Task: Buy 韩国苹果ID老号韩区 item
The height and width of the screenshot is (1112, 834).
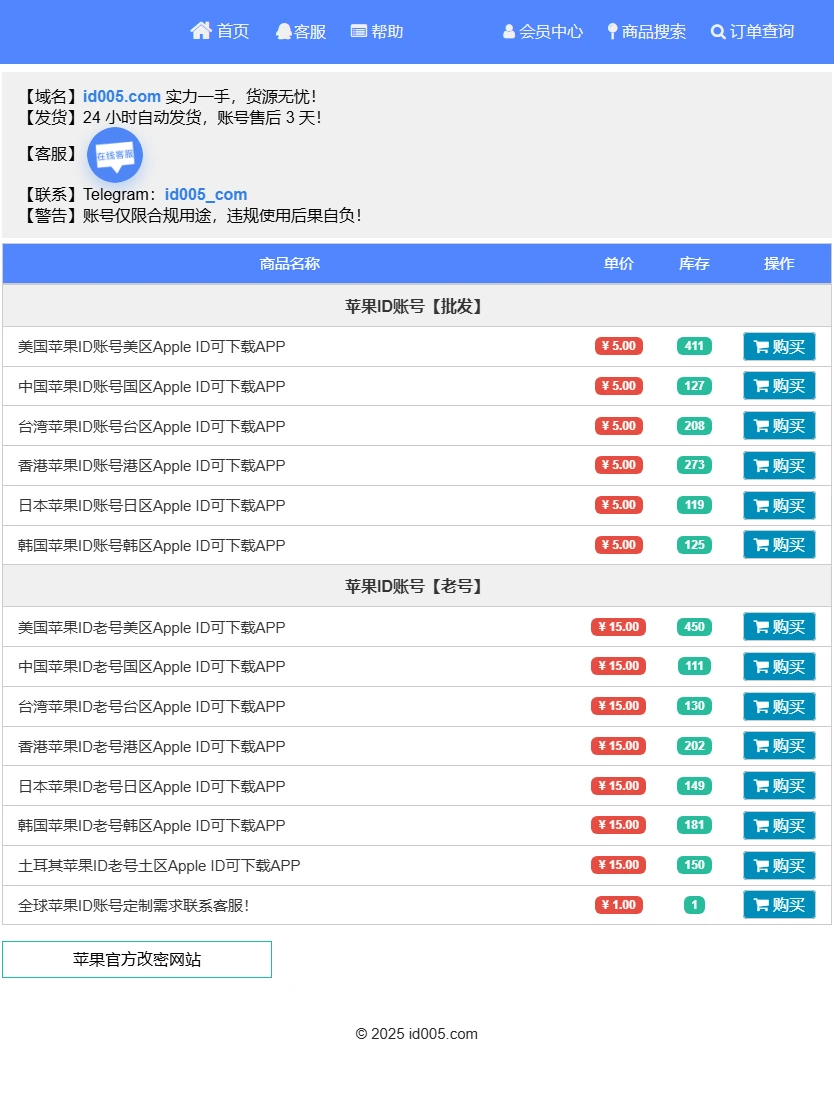Action: click(779, 825)
